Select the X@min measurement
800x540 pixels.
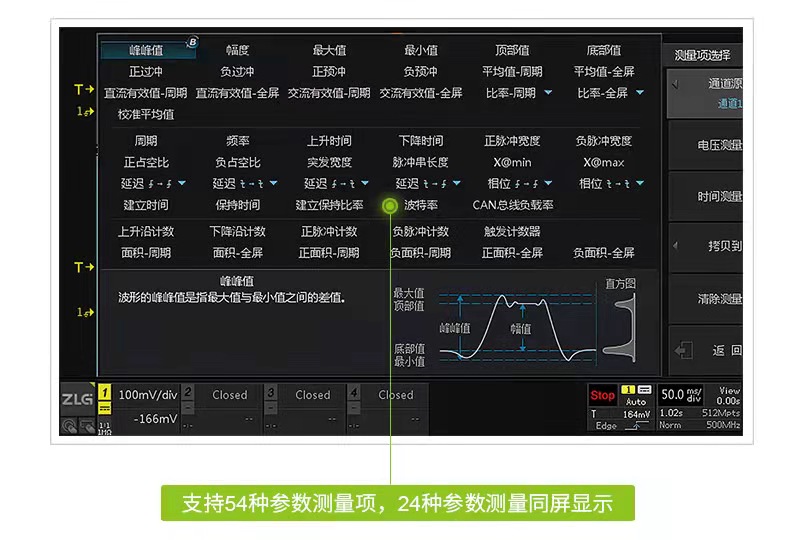pos(512,162)
